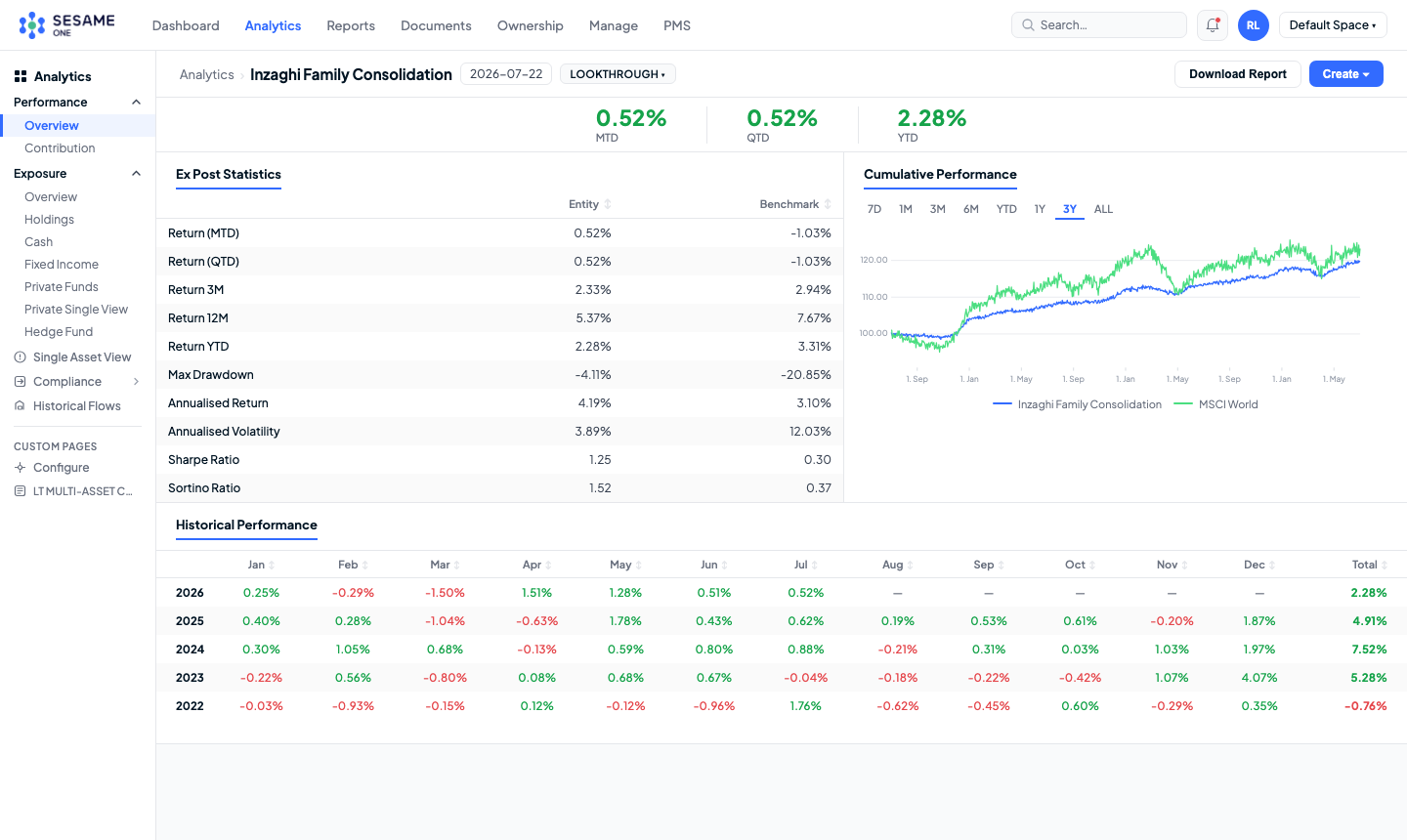This screenshot has height=840, width=1407.
Task: Open the Ownership top menu
Action: click(531, 25)
